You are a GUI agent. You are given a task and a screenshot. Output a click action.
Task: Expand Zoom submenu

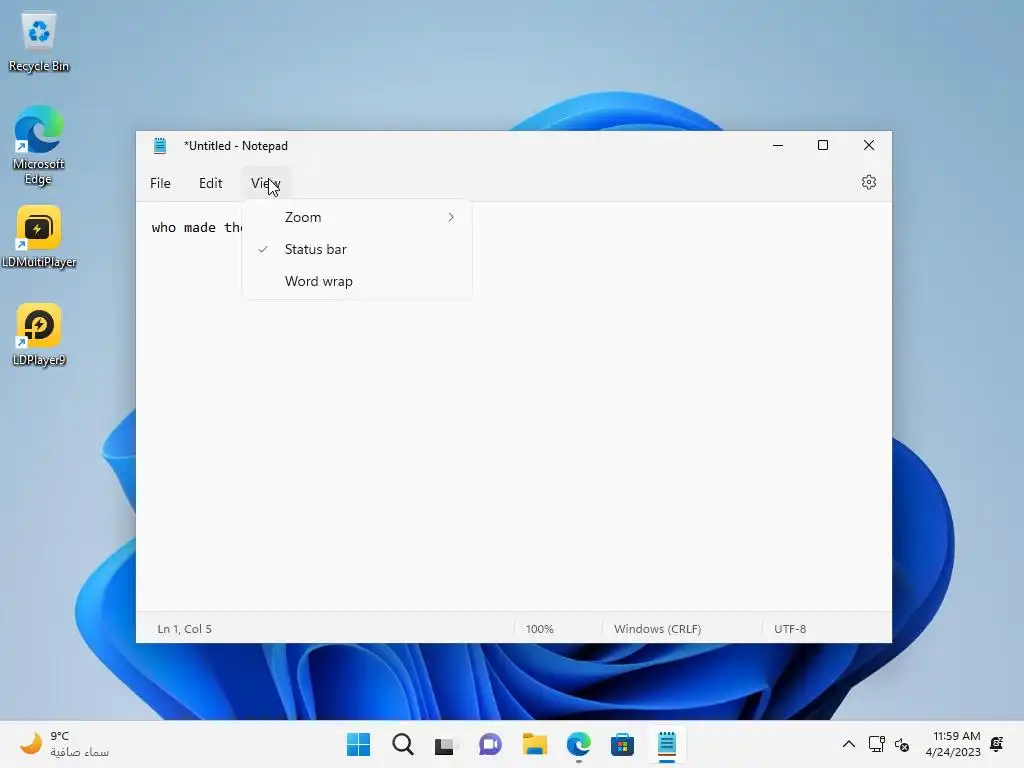coord(357,217)
